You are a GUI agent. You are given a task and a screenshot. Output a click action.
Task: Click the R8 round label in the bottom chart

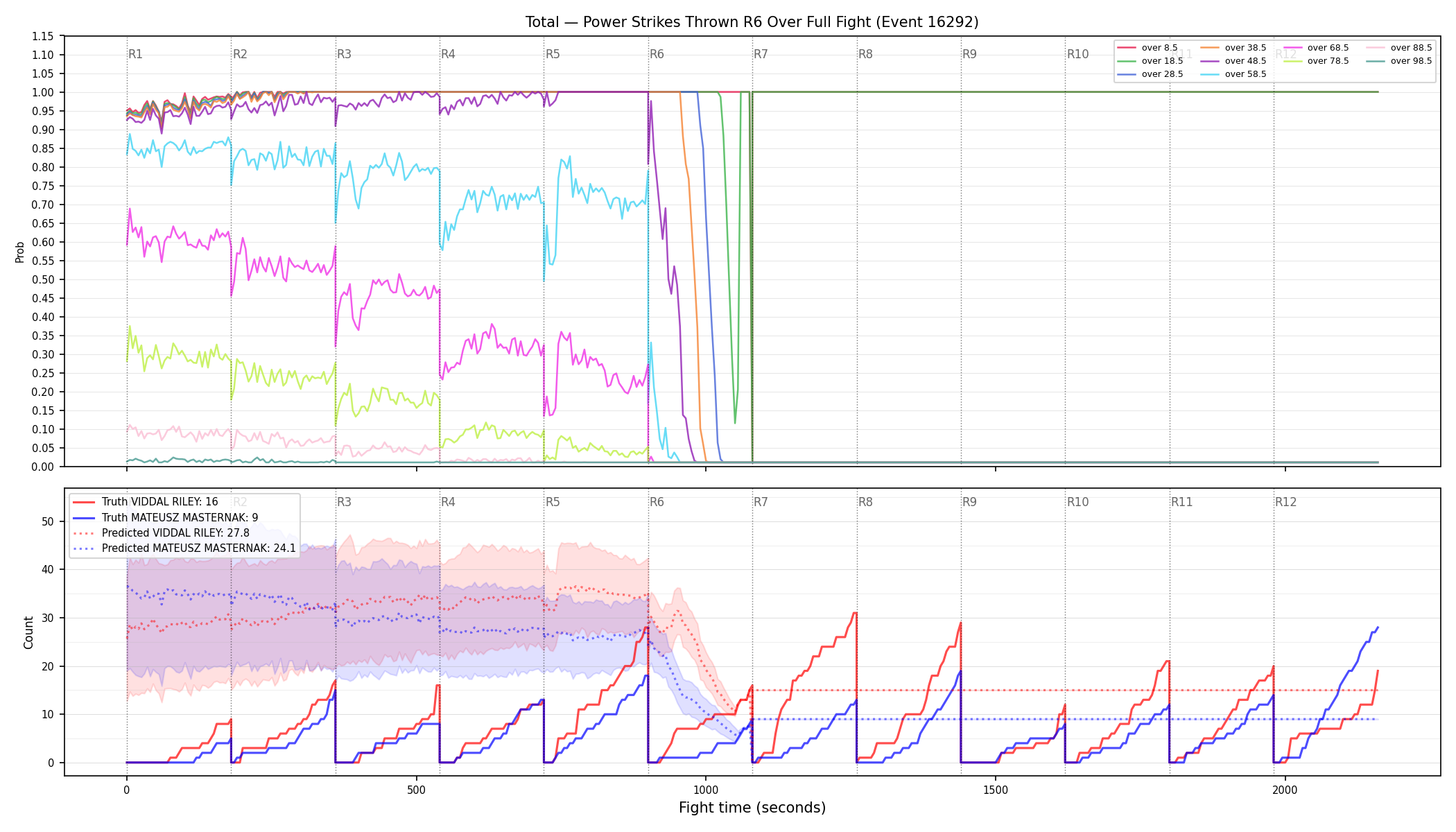point(865,502)
